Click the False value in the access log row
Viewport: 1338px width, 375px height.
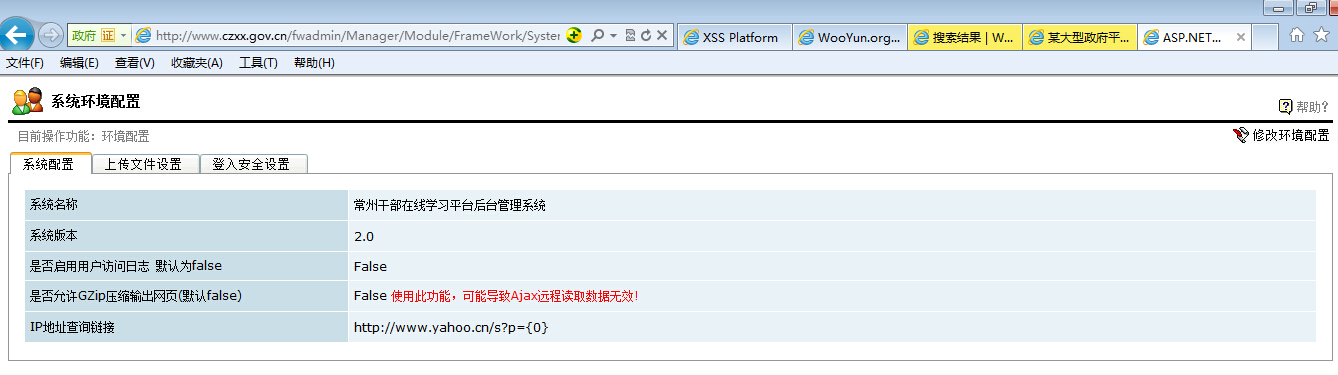(x=370, y=267)
